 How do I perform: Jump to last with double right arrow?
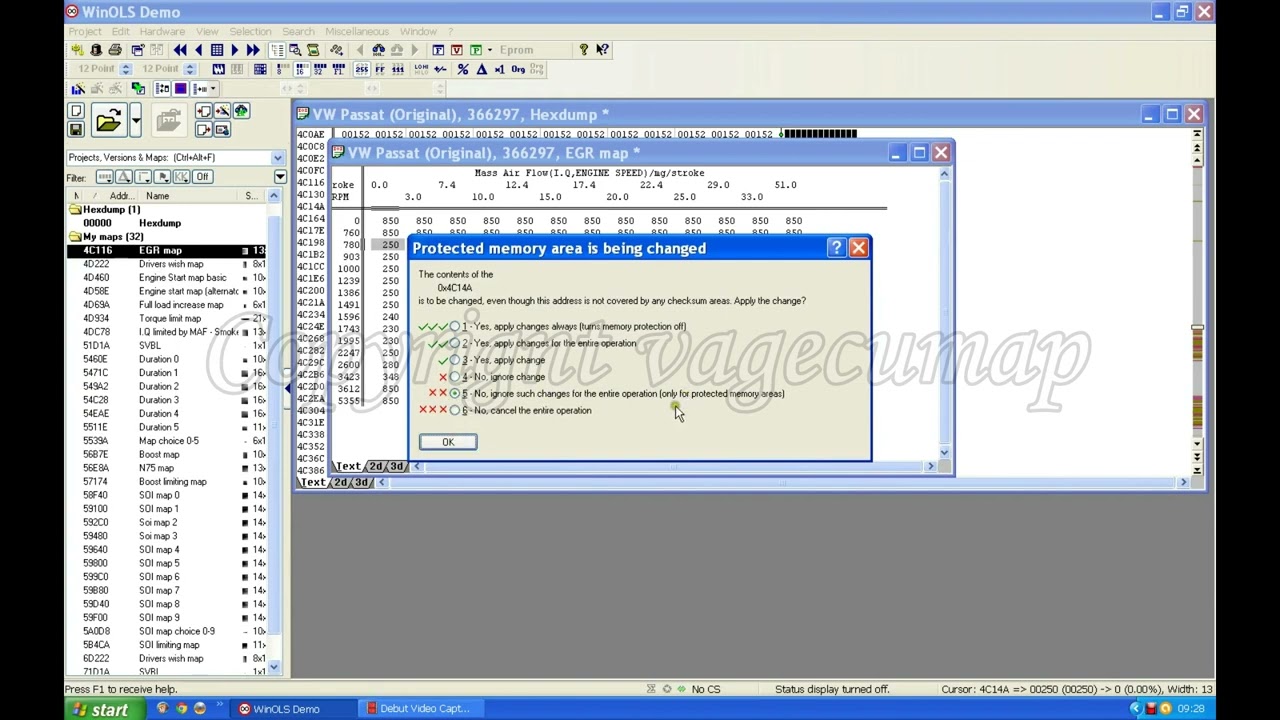click(253, 50)
